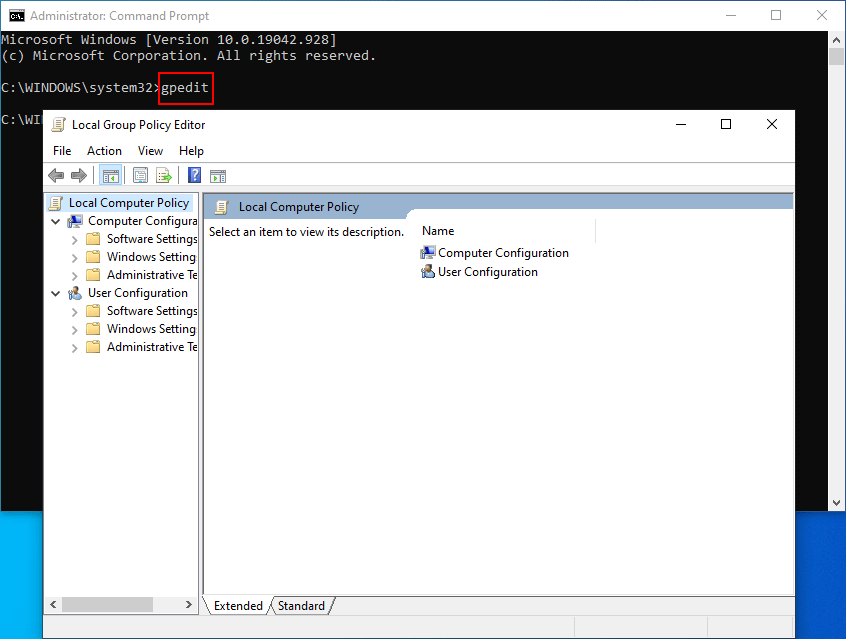Collapse the Computer Configuration tree node
846x639 pixels.
[56, 221]
